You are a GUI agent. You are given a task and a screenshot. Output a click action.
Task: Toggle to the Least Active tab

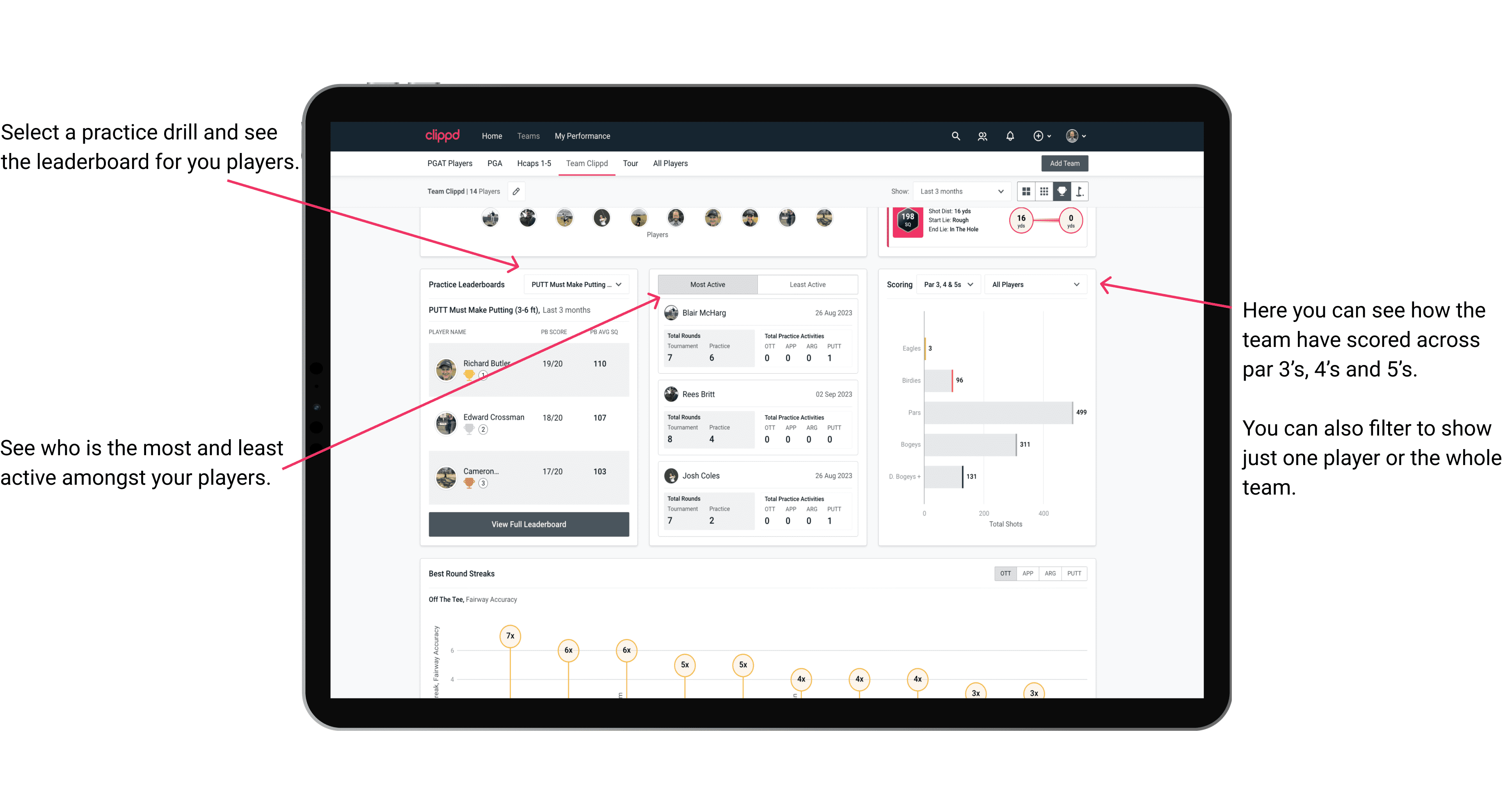807,284
